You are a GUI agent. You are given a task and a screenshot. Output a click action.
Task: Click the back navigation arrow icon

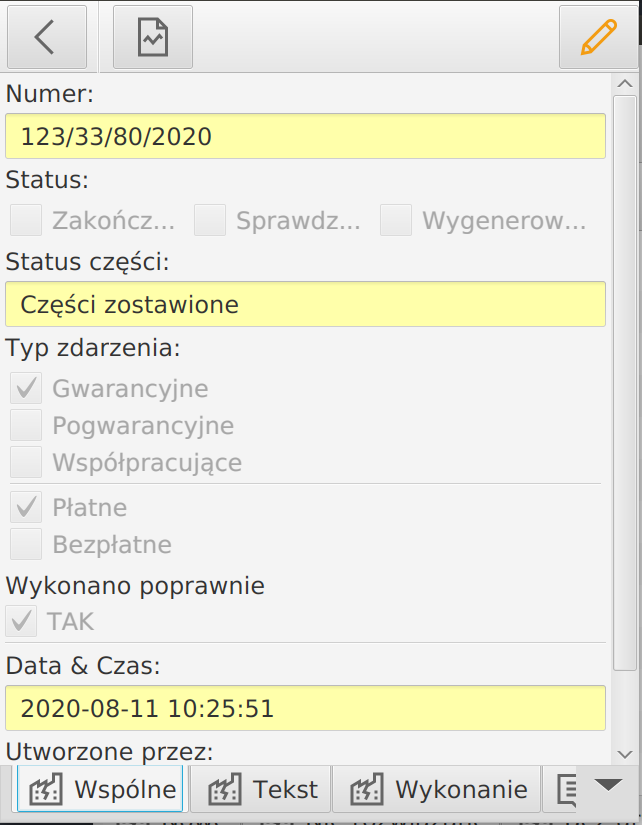pos(46,36)
